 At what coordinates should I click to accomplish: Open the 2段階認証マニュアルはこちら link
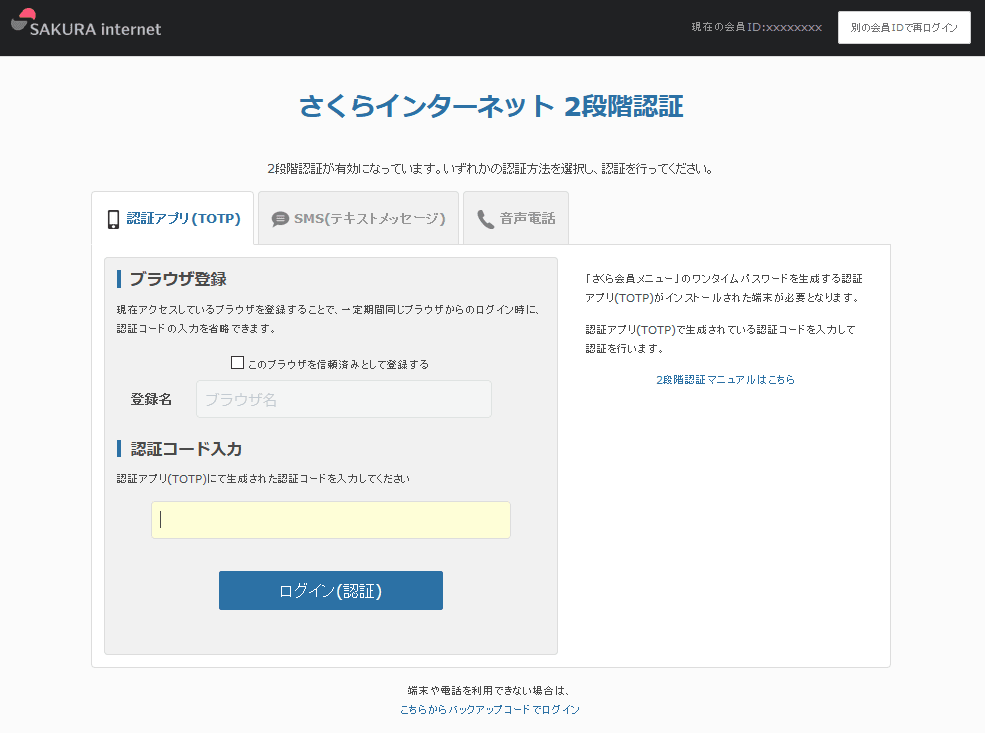(x=726, y=379)
